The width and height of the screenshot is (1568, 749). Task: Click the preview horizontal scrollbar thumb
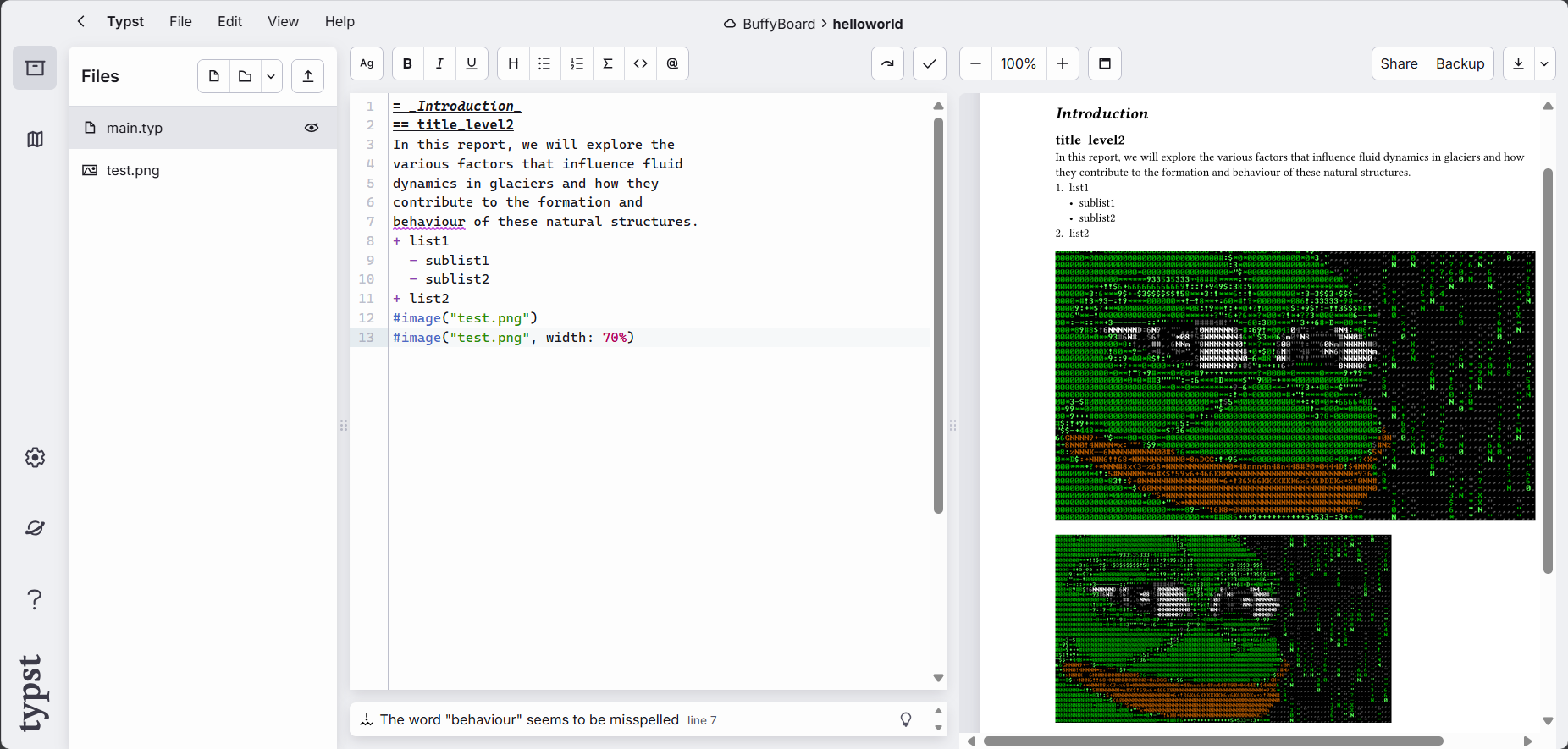pyautogui.click(x=1213, y=741)
